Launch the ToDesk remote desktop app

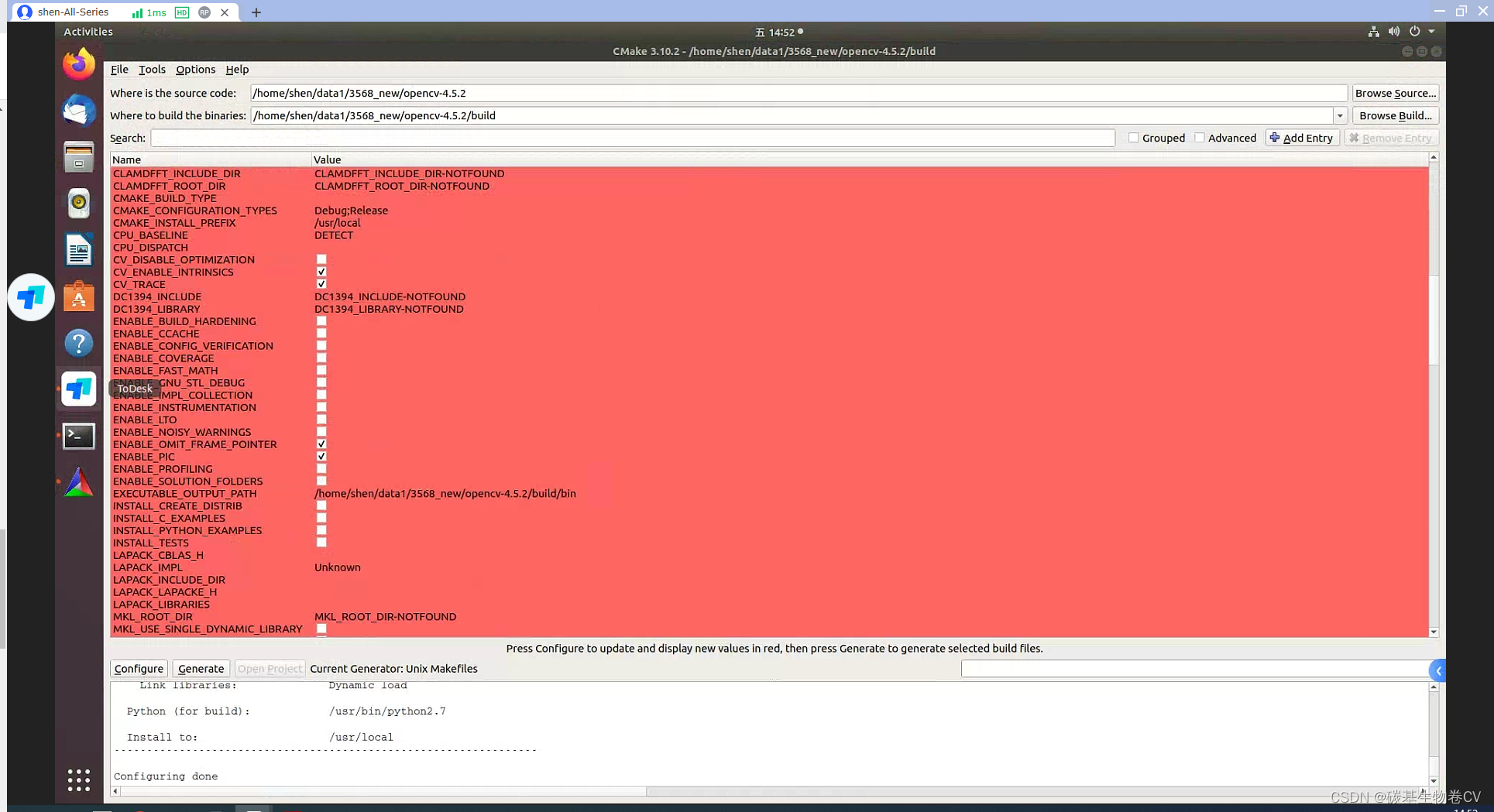pyautogui.click(x=78, y=389)
